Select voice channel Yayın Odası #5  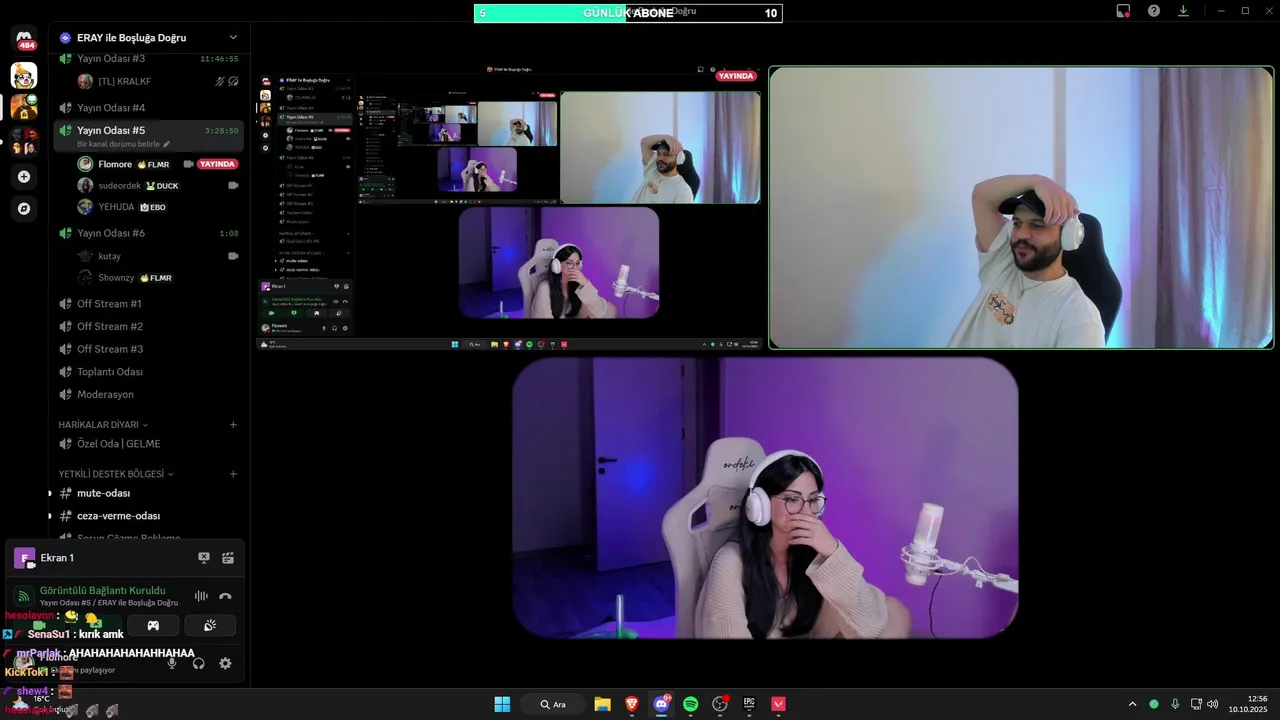coord(148,136)
